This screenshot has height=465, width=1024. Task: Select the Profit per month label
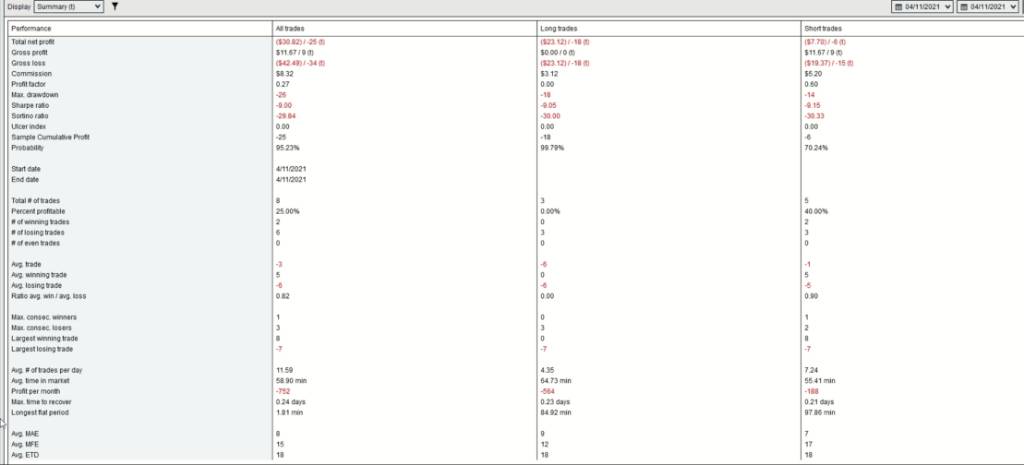coord(36,391)
